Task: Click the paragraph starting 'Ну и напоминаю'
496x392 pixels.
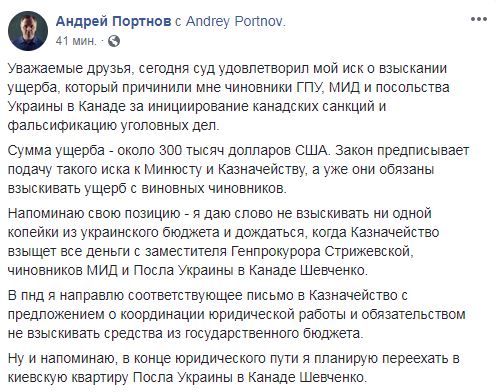Action: [x=234, y=368]
